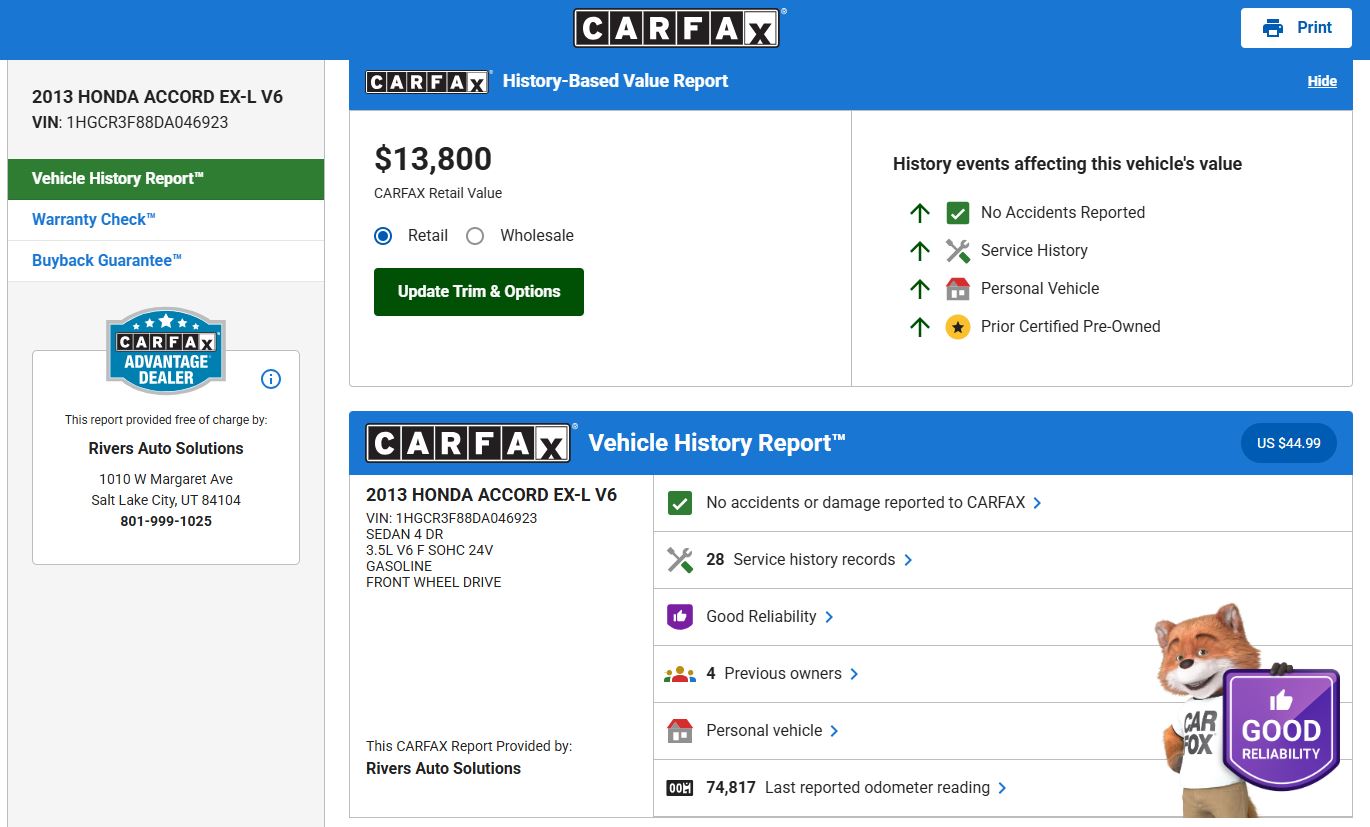Click the house icon beside Personal vehicle row

click(680, 731)
